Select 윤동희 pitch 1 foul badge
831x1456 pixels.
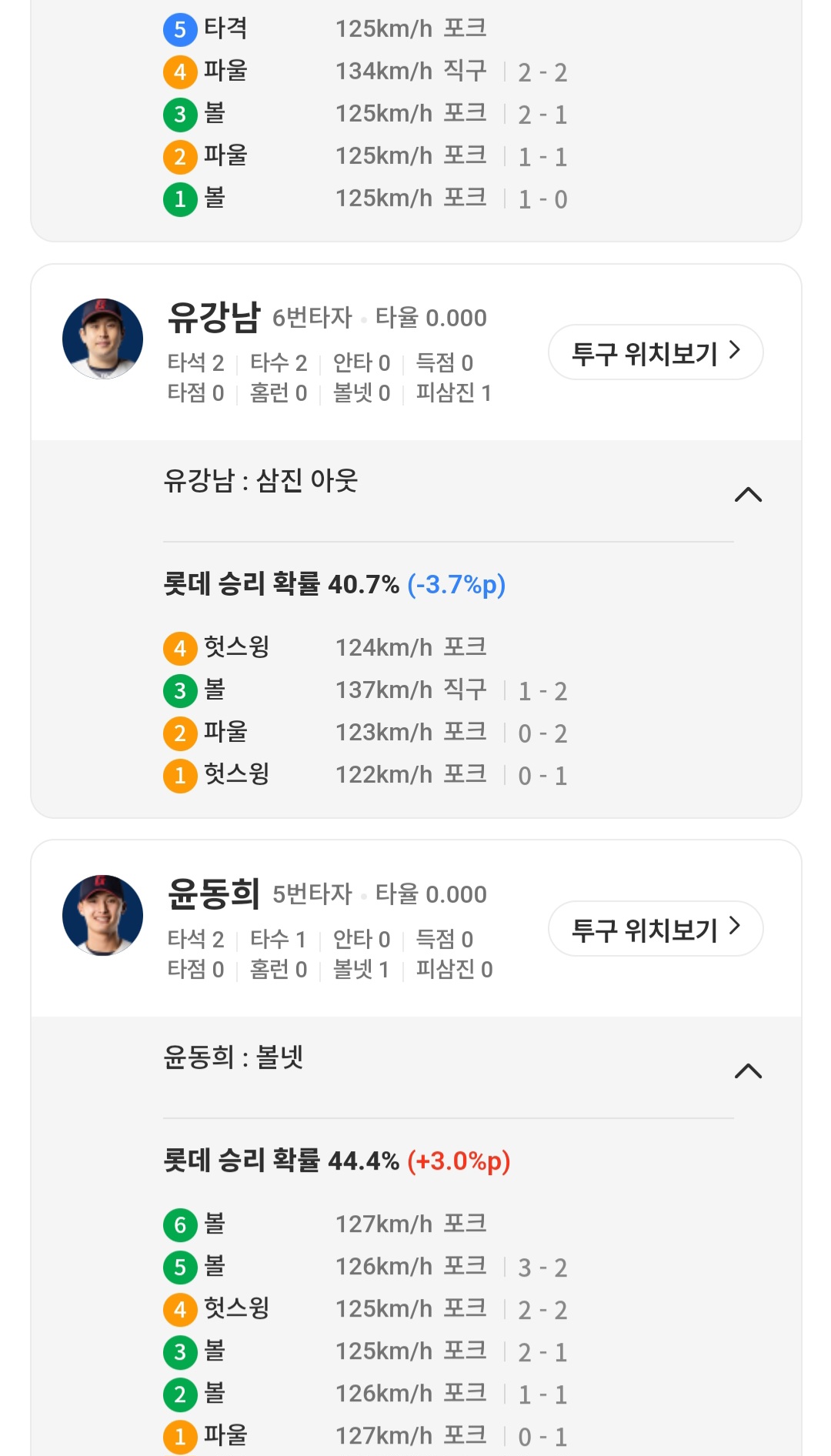[x=180, y=1436]
